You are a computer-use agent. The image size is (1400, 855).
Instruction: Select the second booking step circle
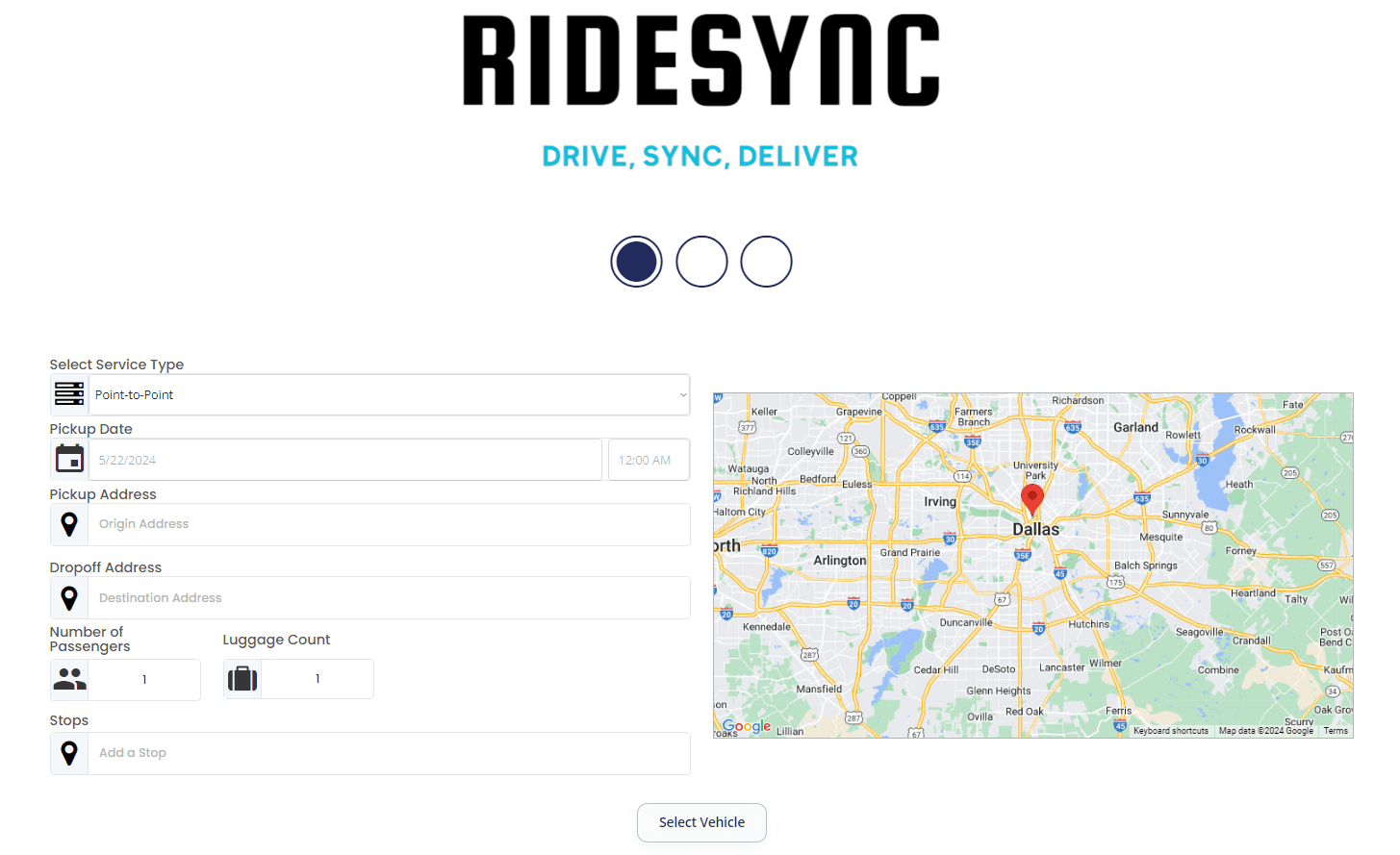[x=701, y=262]
